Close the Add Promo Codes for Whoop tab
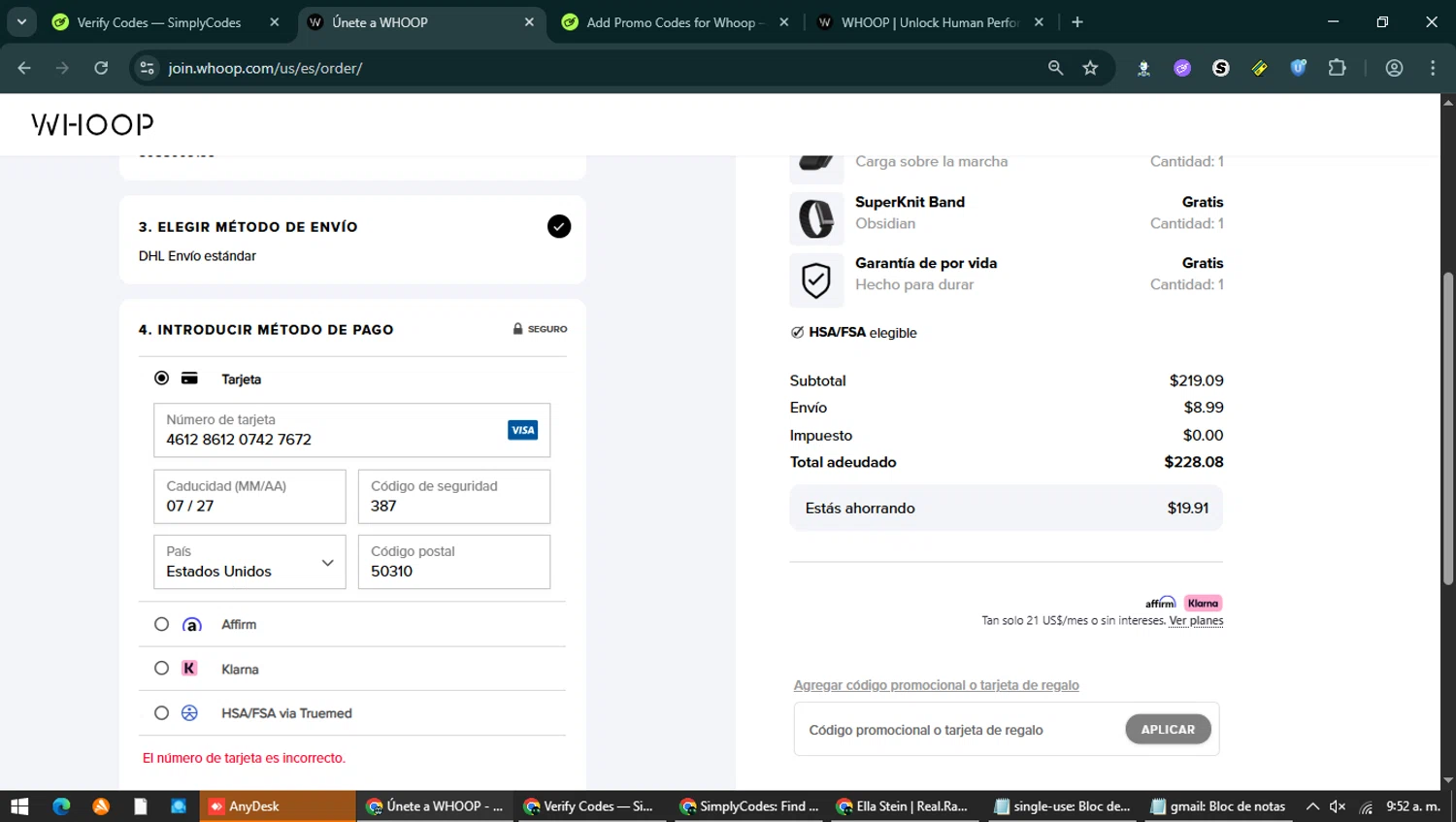 [x=783, y=22]
